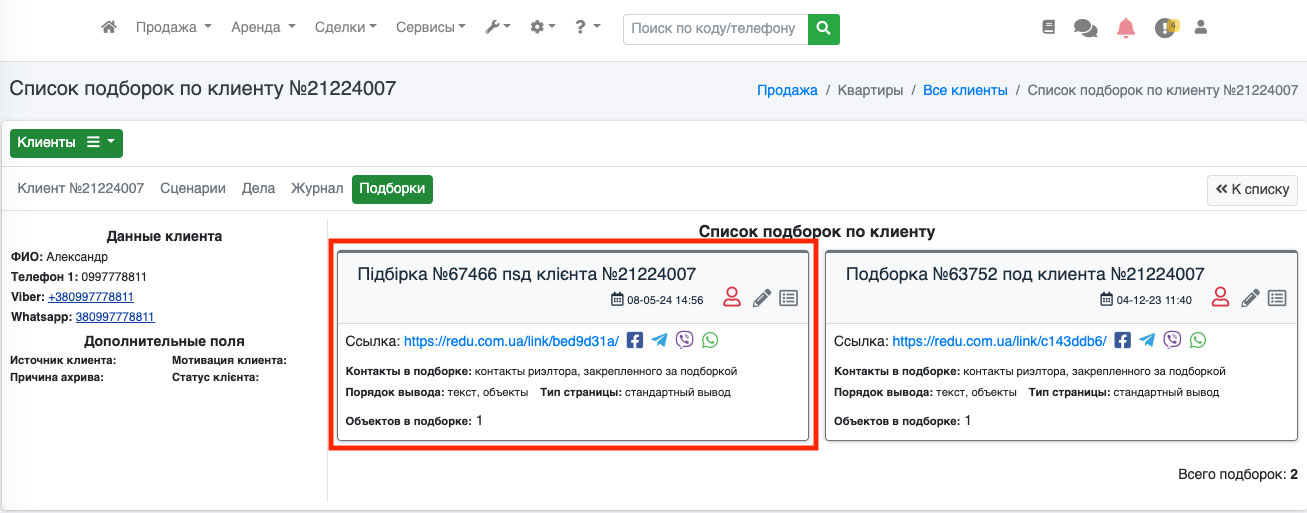Open list icon on selection №63752

(x=1277, y=298)
